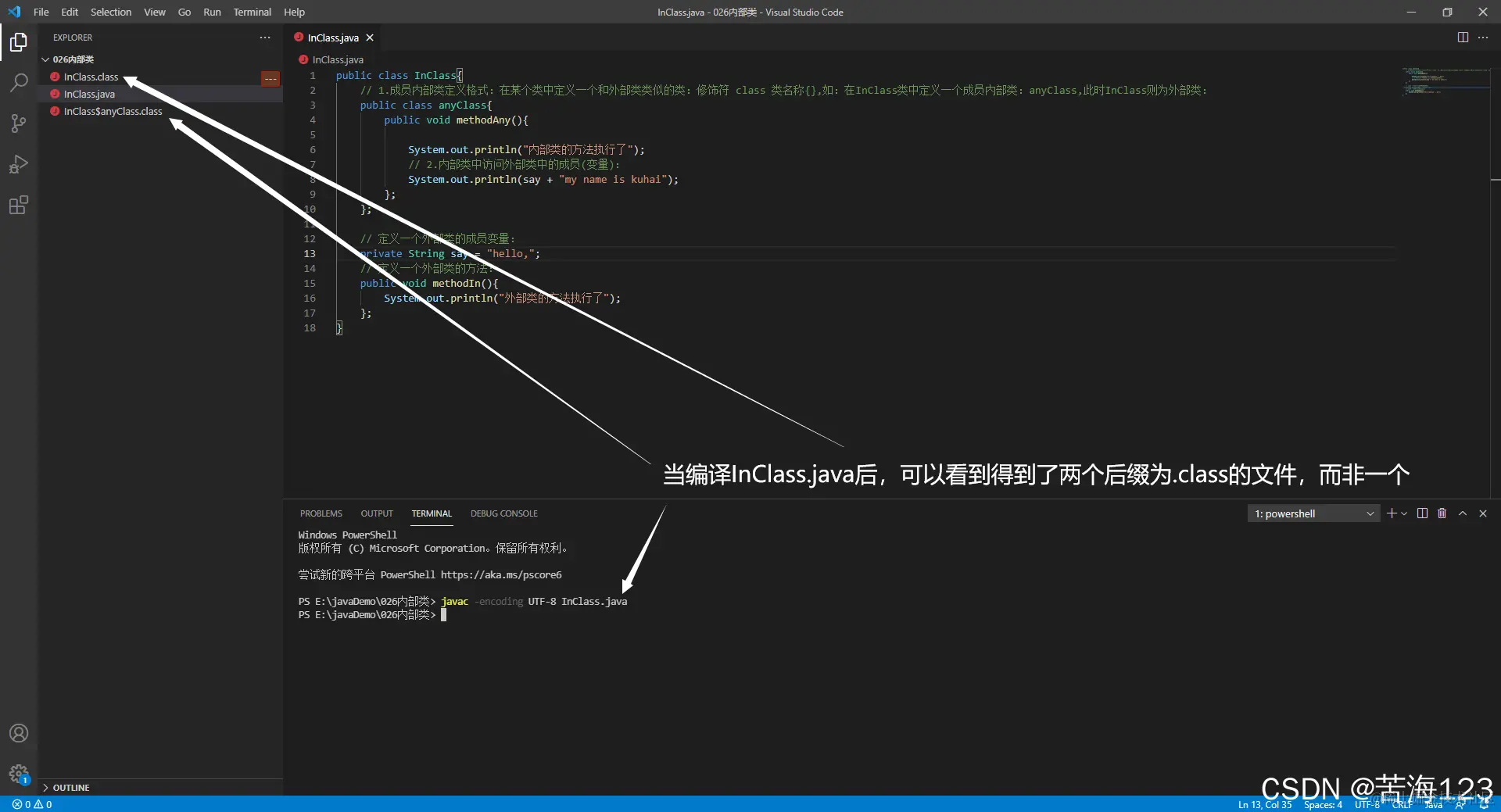
Task: Open the View menu
Action: (155, 12)
